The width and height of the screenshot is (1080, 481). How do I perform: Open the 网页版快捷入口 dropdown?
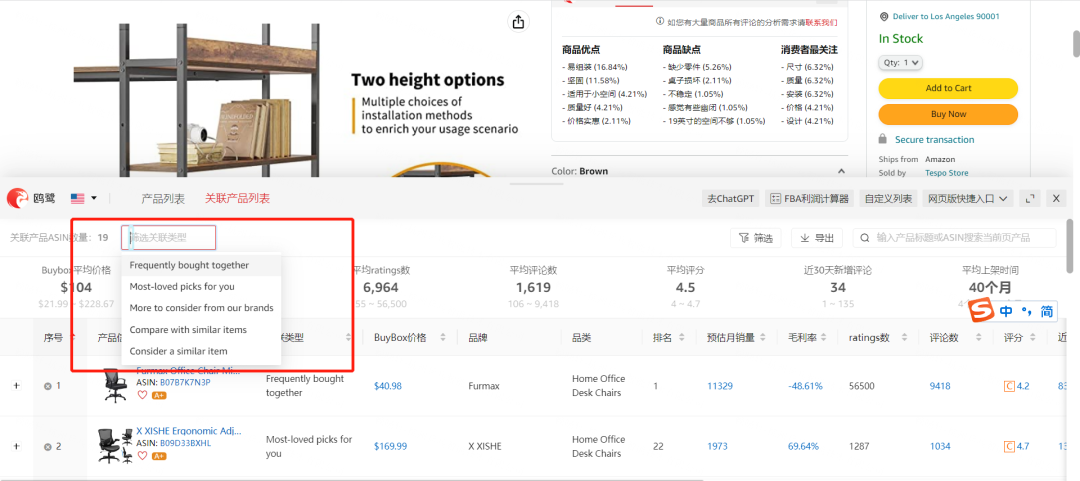click(968, 198)
